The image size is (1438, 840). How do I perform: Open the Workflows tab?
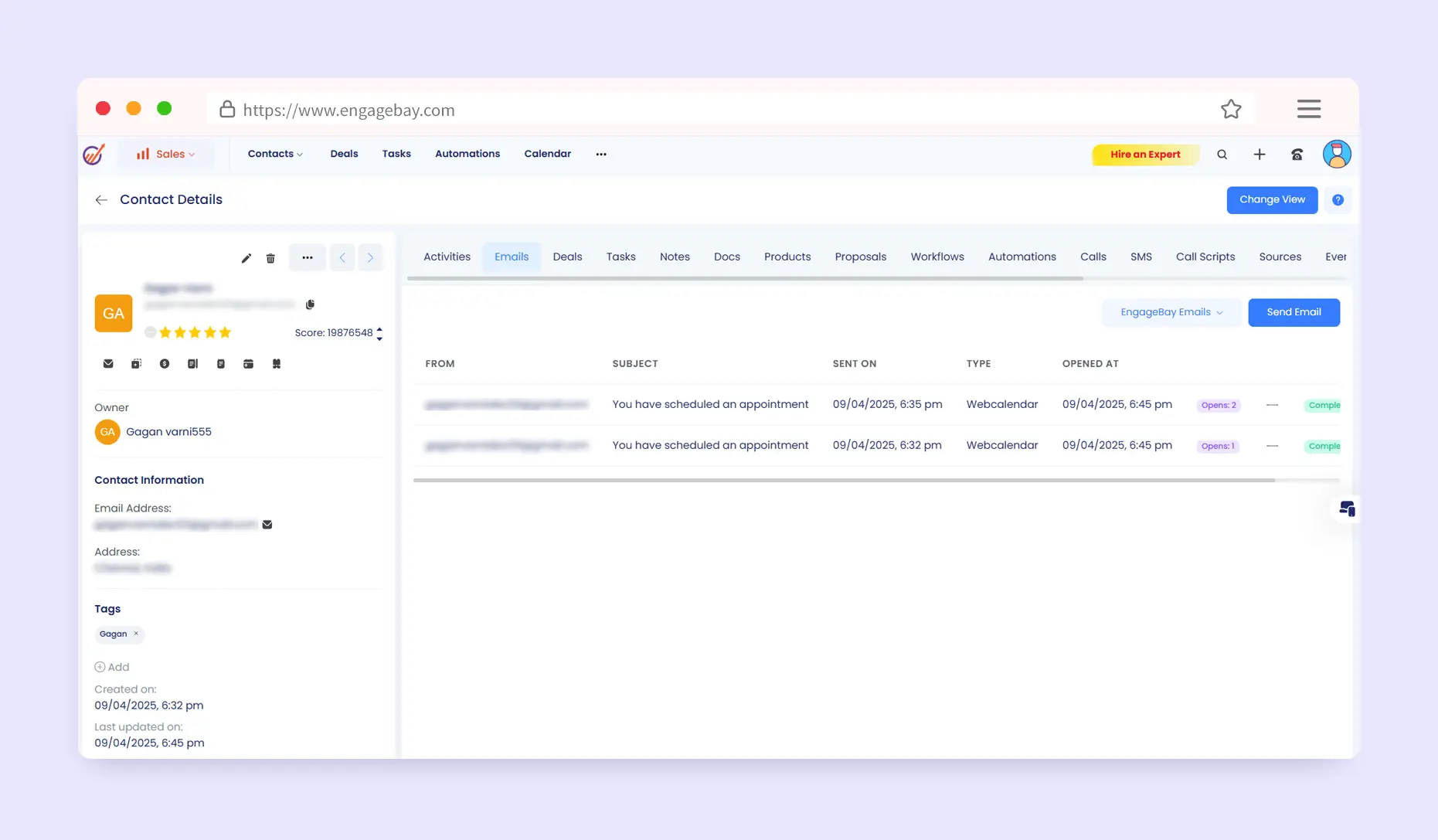point(937,257)
